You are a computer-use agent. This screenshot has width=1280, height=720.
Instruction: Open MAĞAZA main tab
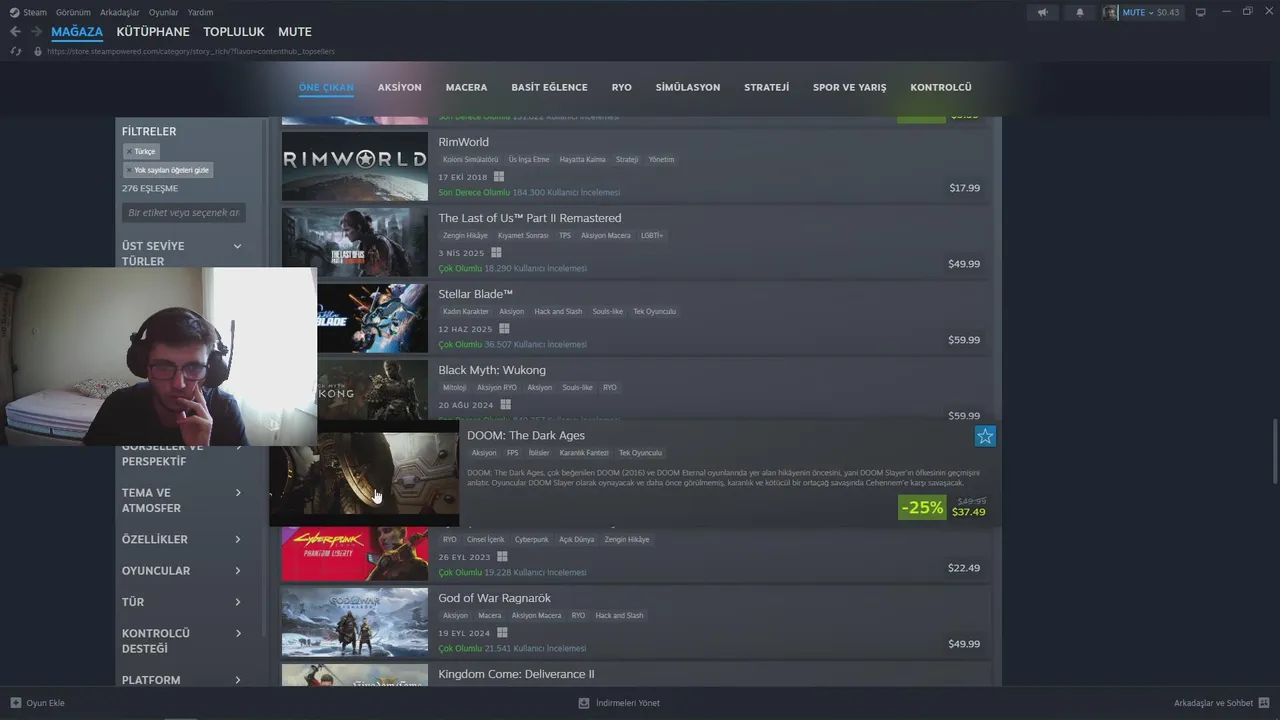77,32
